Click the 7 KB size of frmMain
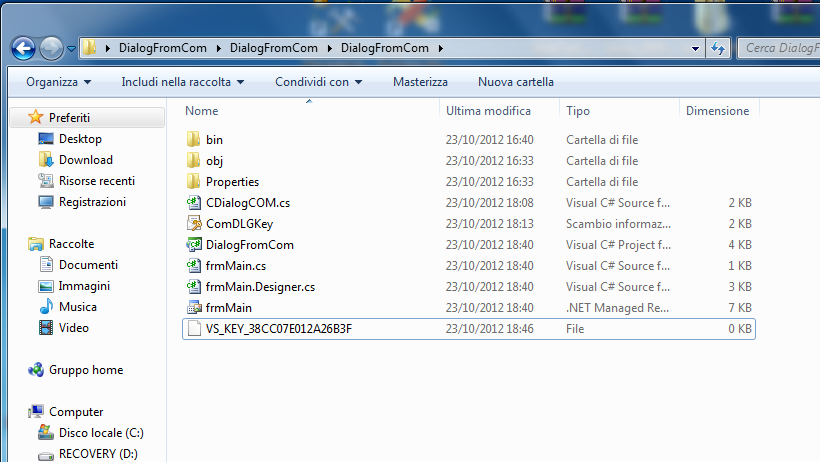Viewport: 820px width, 462px height. [x=740, y=308]
